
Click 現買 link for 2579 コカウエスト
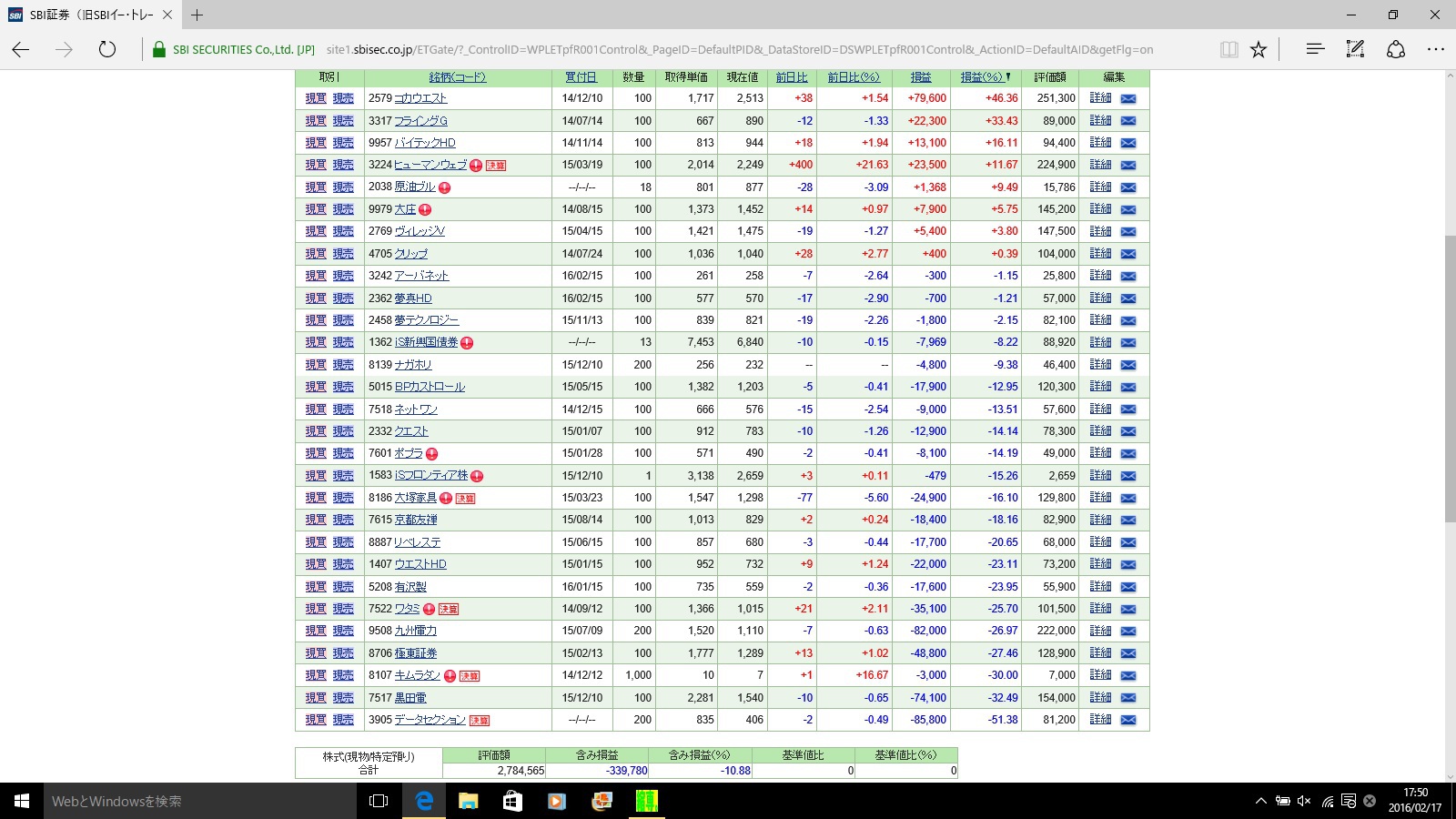click(x=316, y=98)
